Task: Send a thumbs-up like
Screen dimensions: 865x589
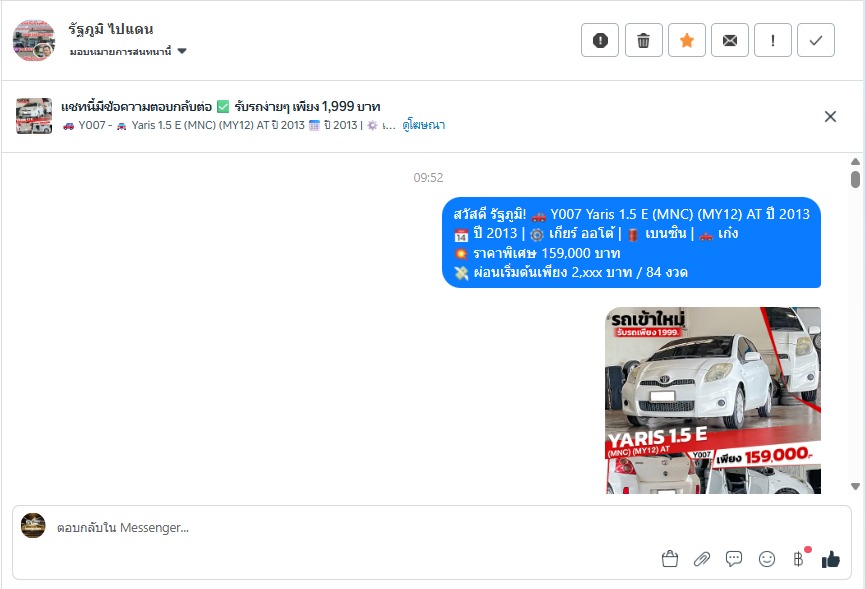Action: [831, 559]
